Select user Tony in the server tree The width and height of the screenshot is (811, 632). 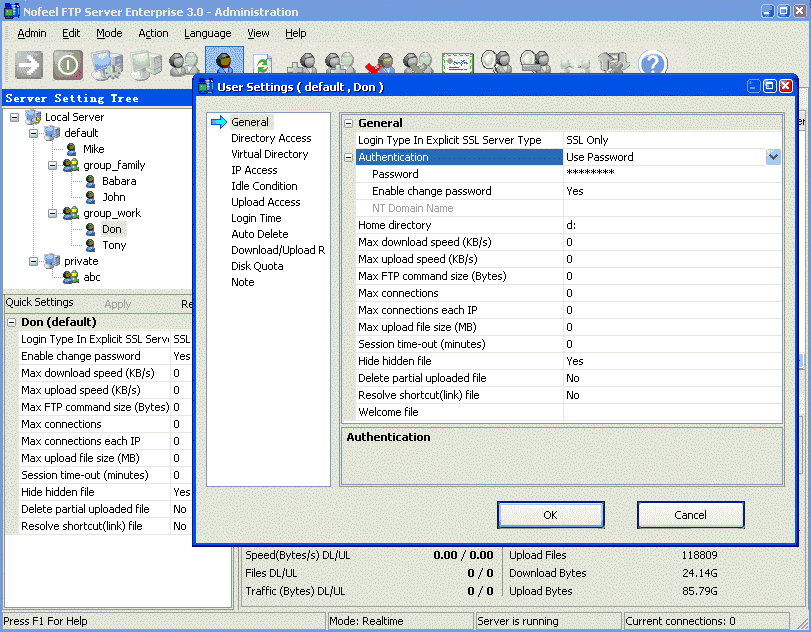pyautogui.click(x=114, y=245)
